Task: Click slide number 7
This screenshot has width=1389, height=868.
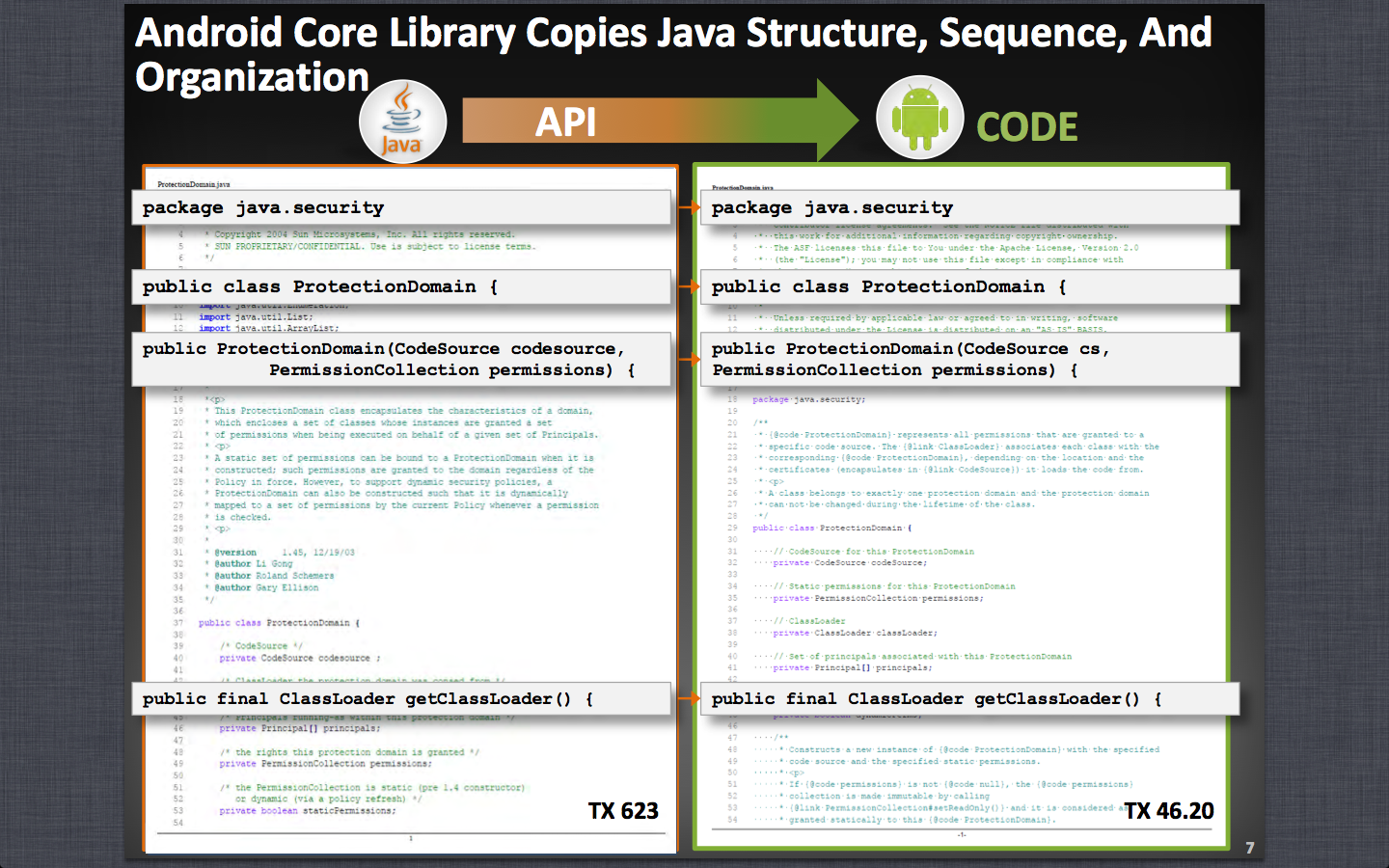Action: [x=1250, y=848]
